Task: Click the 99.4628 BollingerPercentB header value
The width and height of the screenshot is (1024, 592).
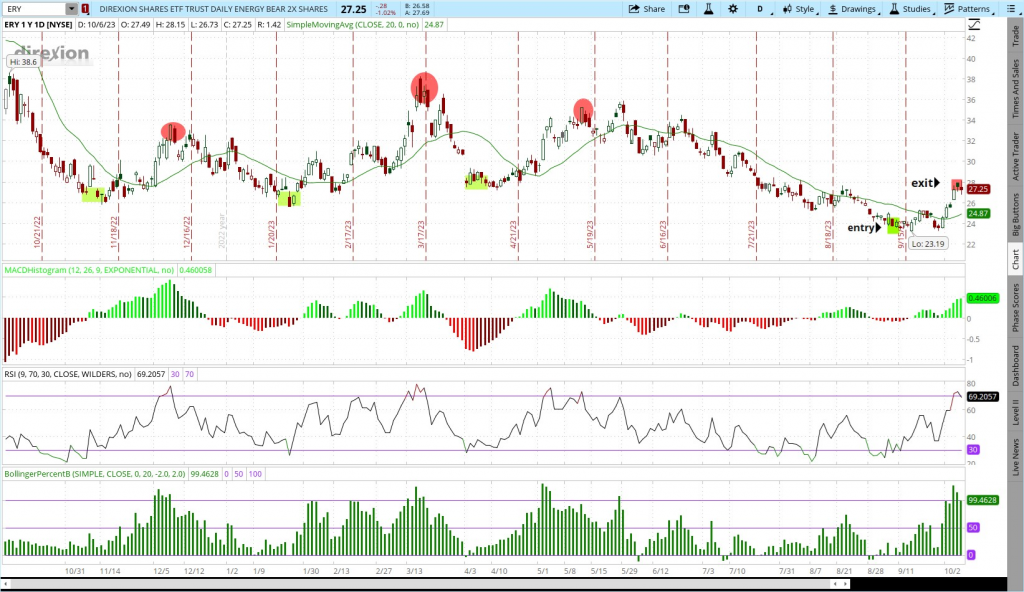Action: (x=204, y=474)
